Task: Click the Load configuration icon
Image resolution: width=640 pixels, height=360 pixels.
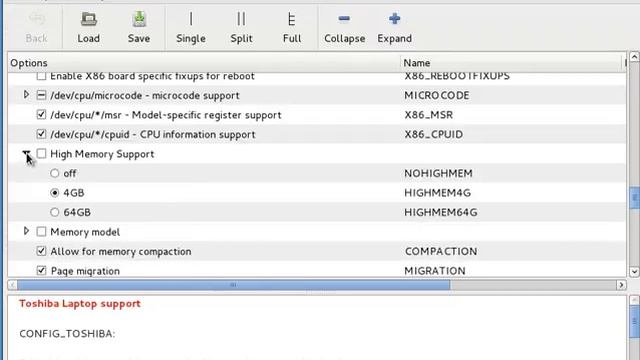Action: 89,19
